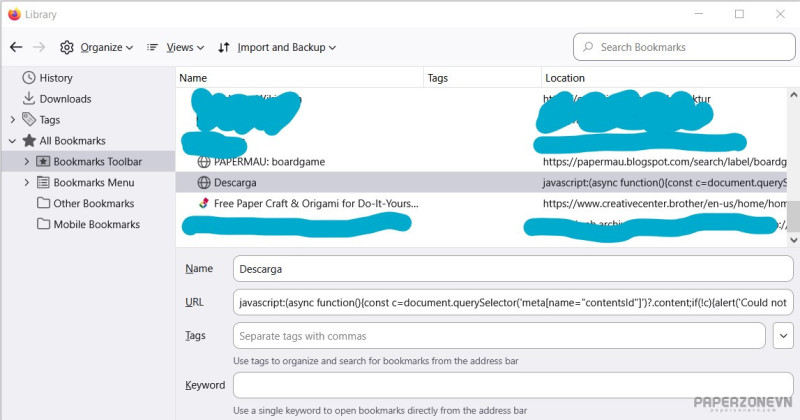Select Downloads in the sidebar
Screen dimensions: 800x420
[x=64, y=99]
